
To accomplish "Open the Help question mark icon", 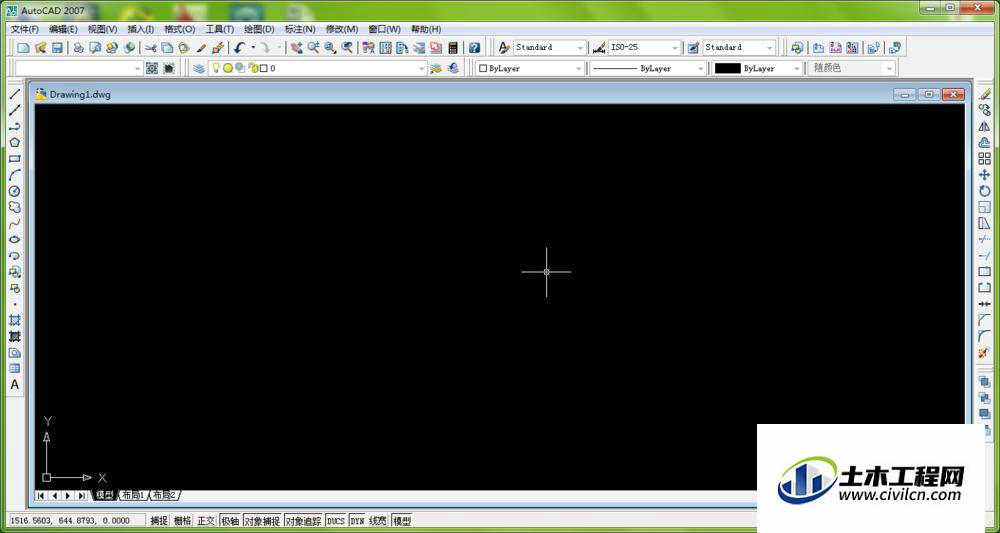I will 474,48.
